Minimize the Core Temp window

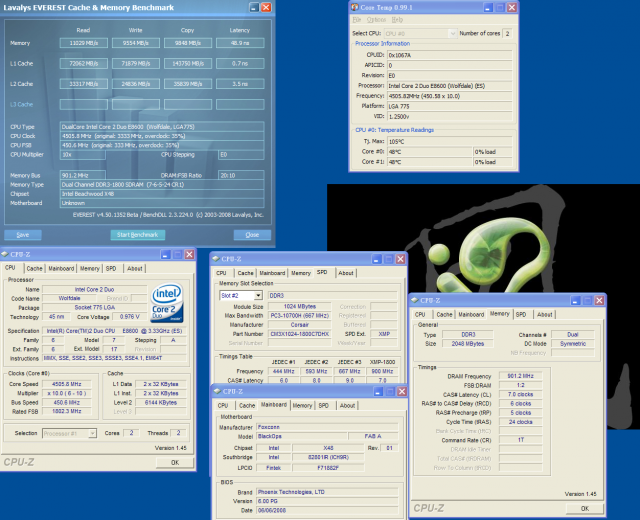(x=488, y=7)
